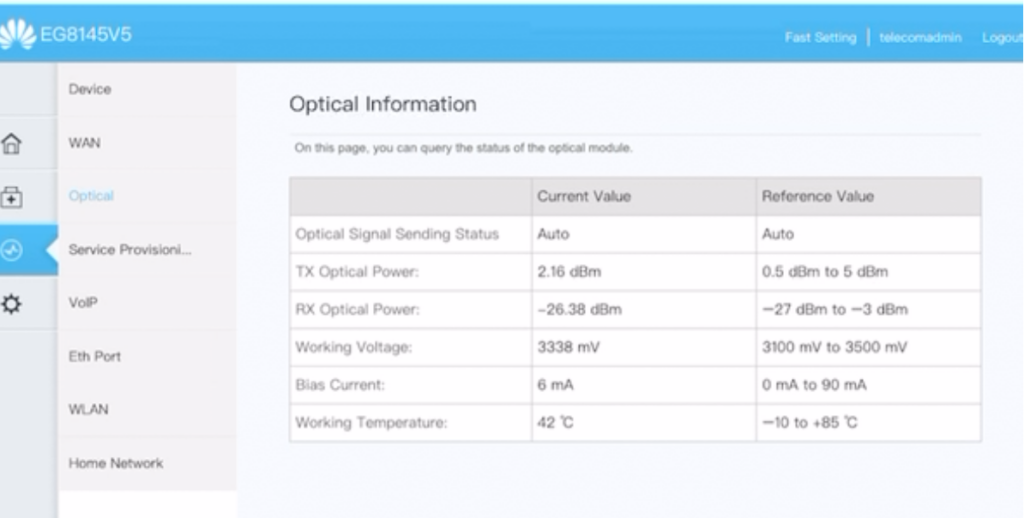This screenshot has height=518, width=1024.
Task: Open Service Provisioning status page
Action: tap(129, 250)
